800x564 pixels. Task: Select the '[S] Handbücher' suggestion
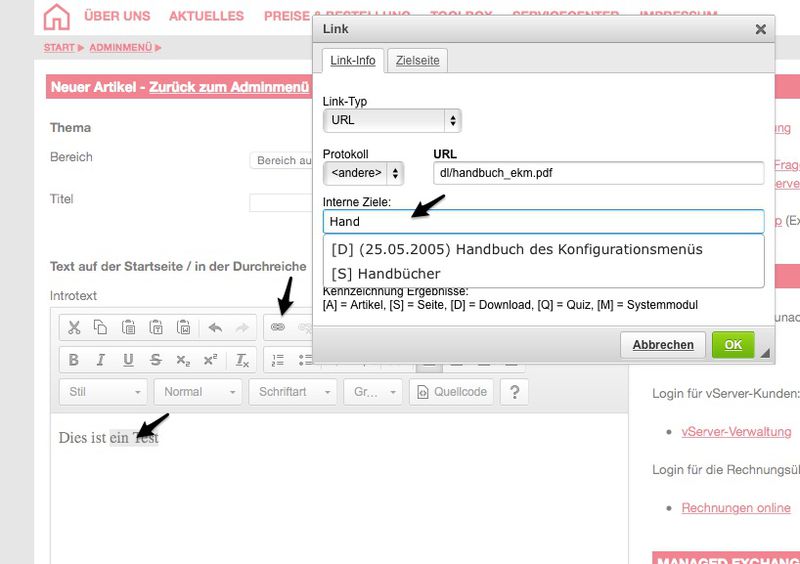tap(386, 273)
